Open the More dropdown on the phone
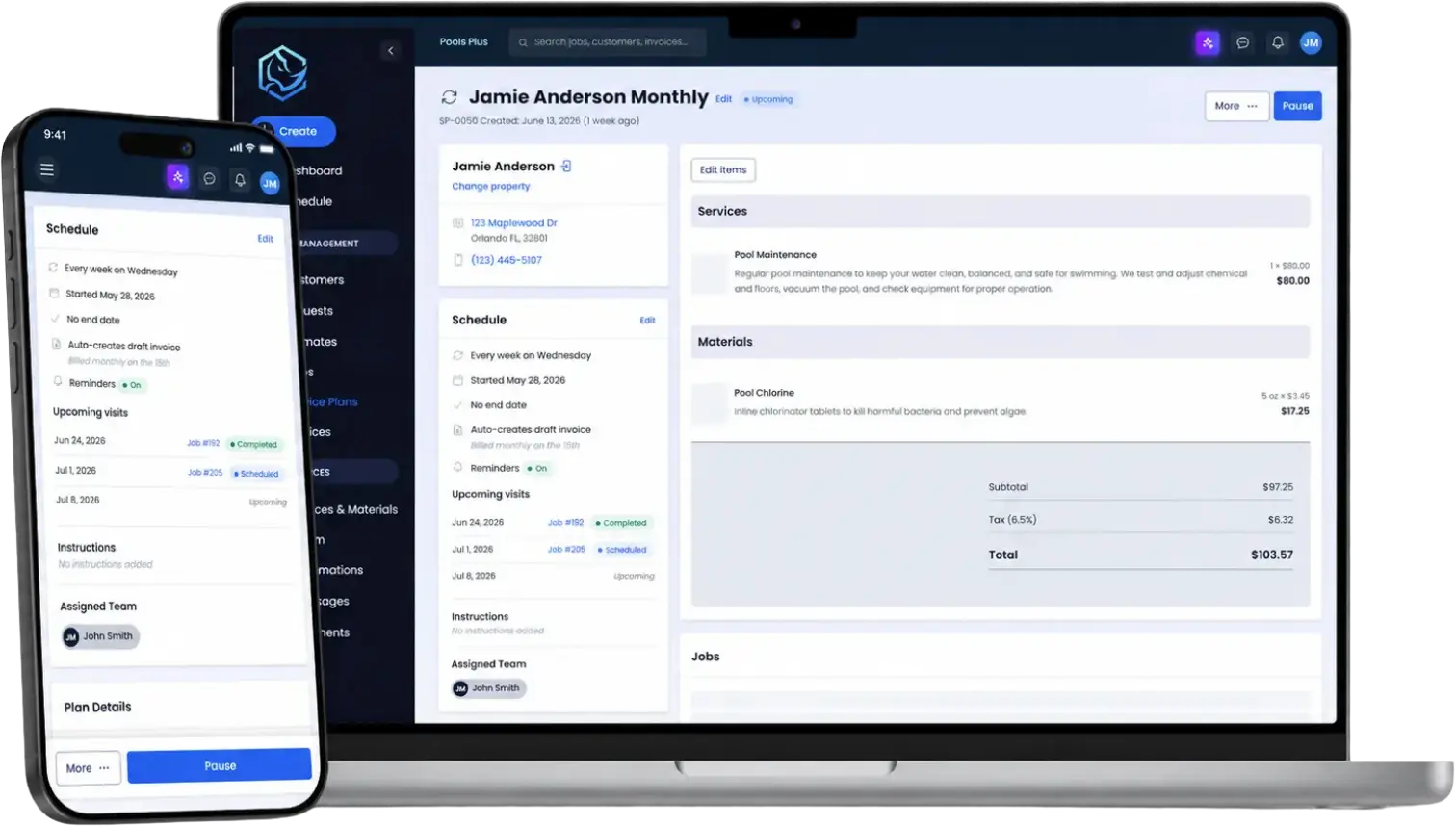This screenshot has height=826, width=1456. (88, 768)
